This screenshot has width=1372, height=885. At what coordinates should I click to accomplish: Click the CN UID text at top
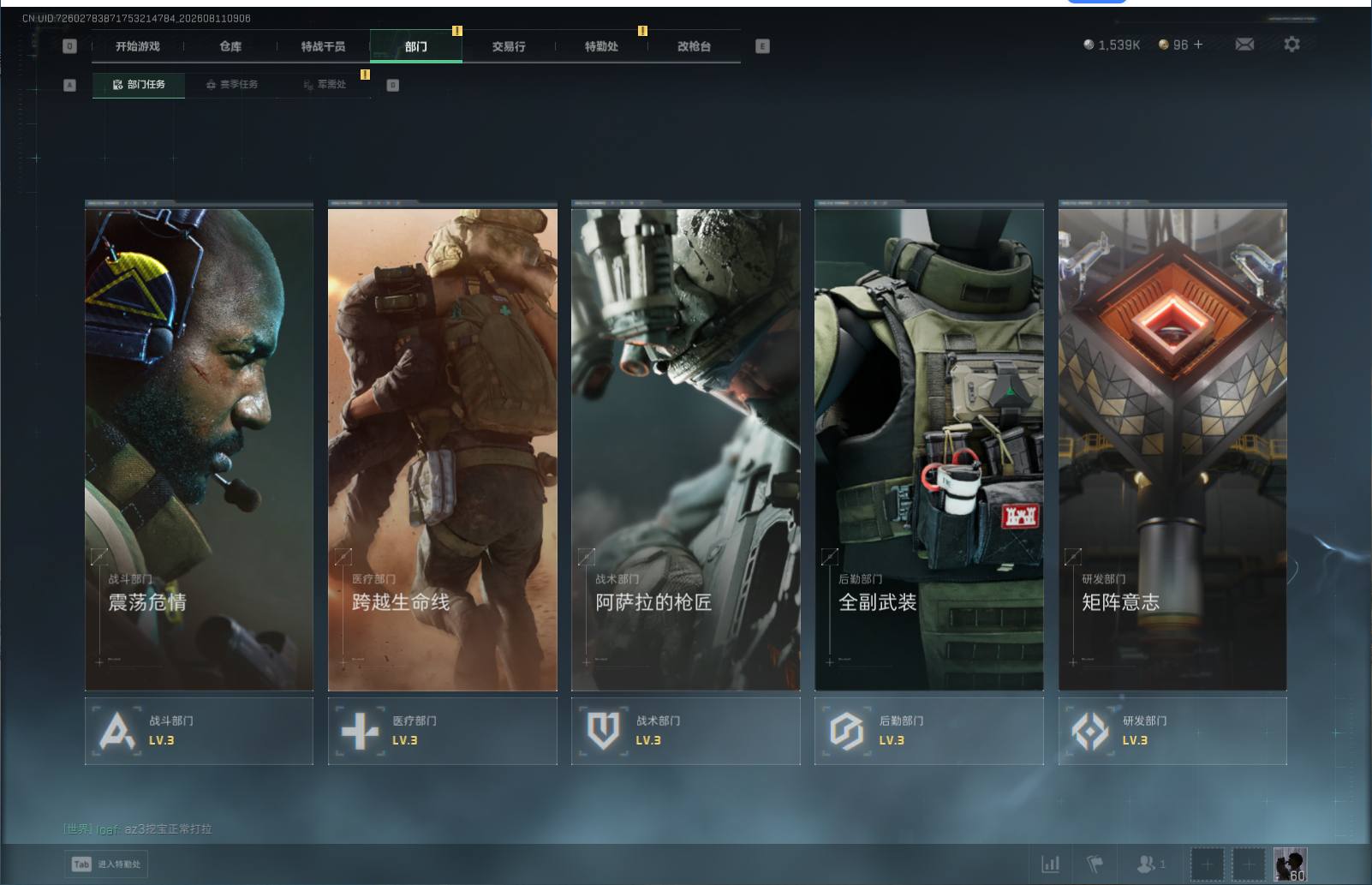[136, 18]
